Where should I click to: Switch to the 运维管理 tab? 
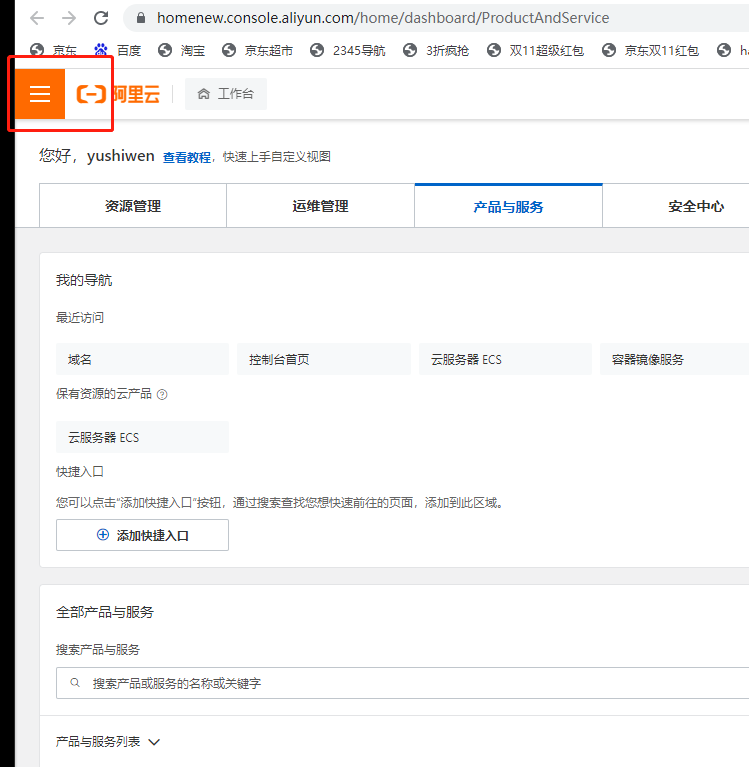click(x=320, y=206)
